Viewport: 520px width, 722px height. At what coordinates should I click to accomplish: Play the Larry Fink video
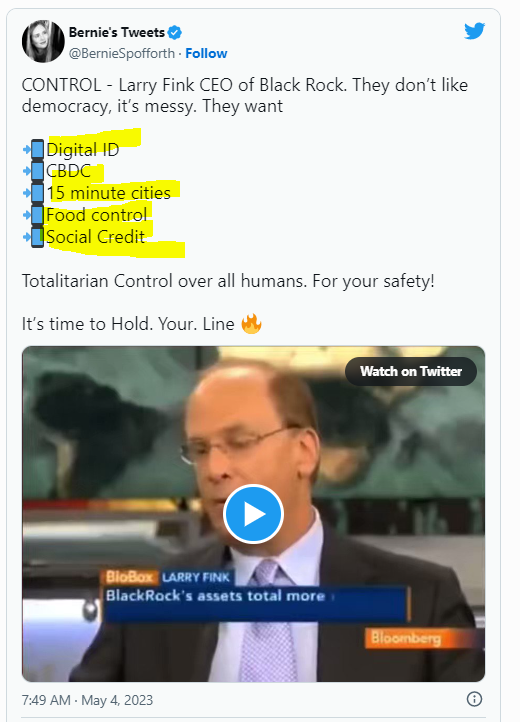pos(253,514)
